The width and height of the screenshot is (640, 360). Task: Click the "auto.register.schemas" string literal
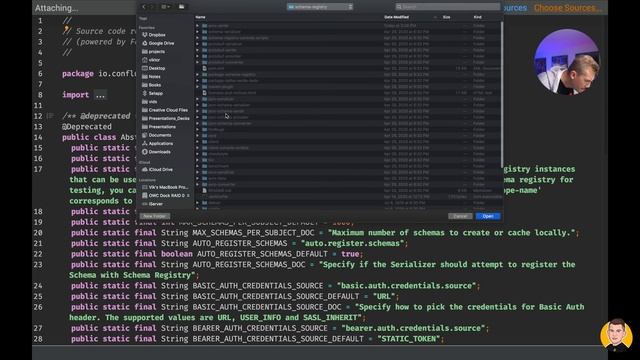tap(352, 244)
